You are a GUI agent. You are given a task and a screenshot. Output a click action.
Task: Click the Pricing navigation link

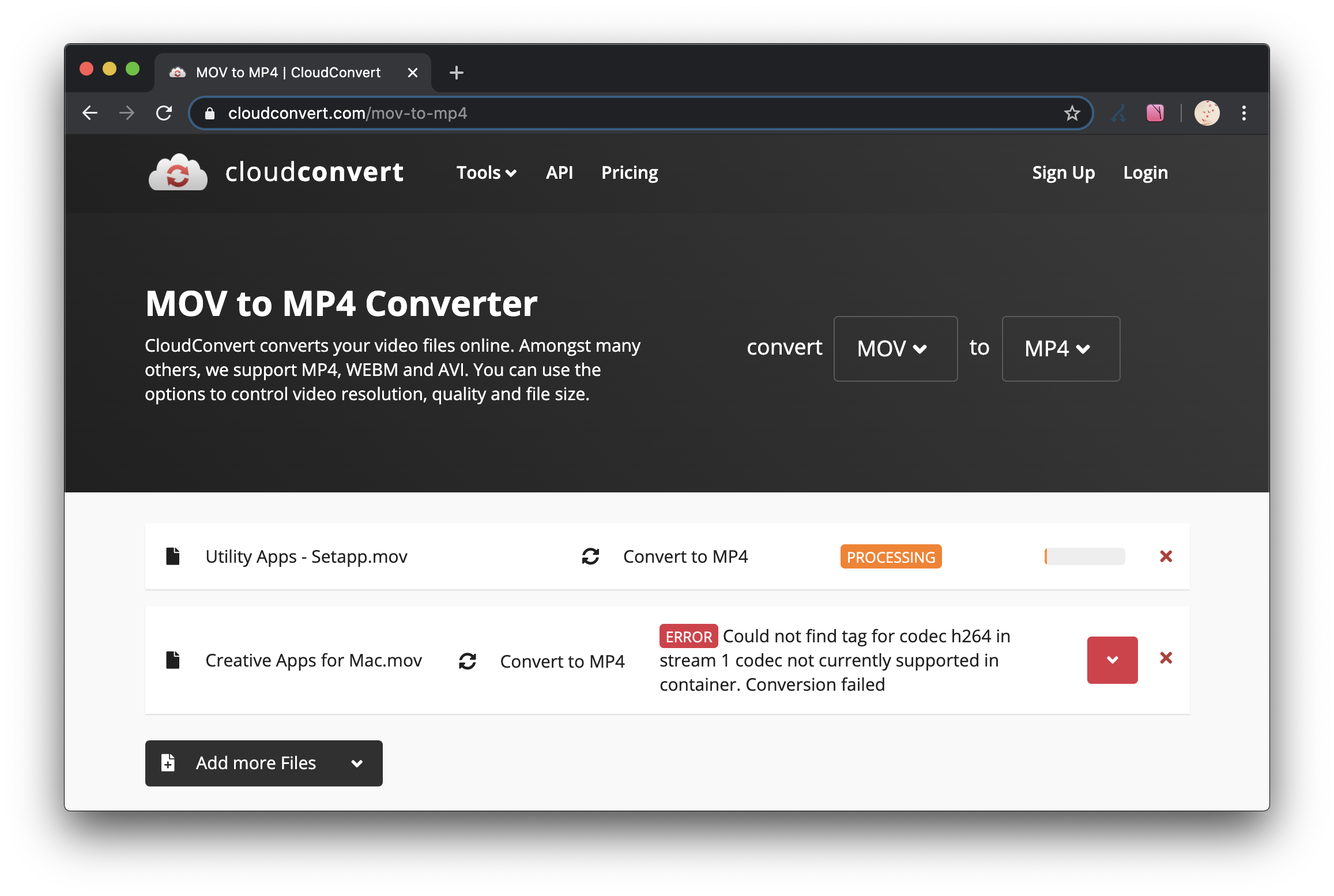tap(629, 173)
